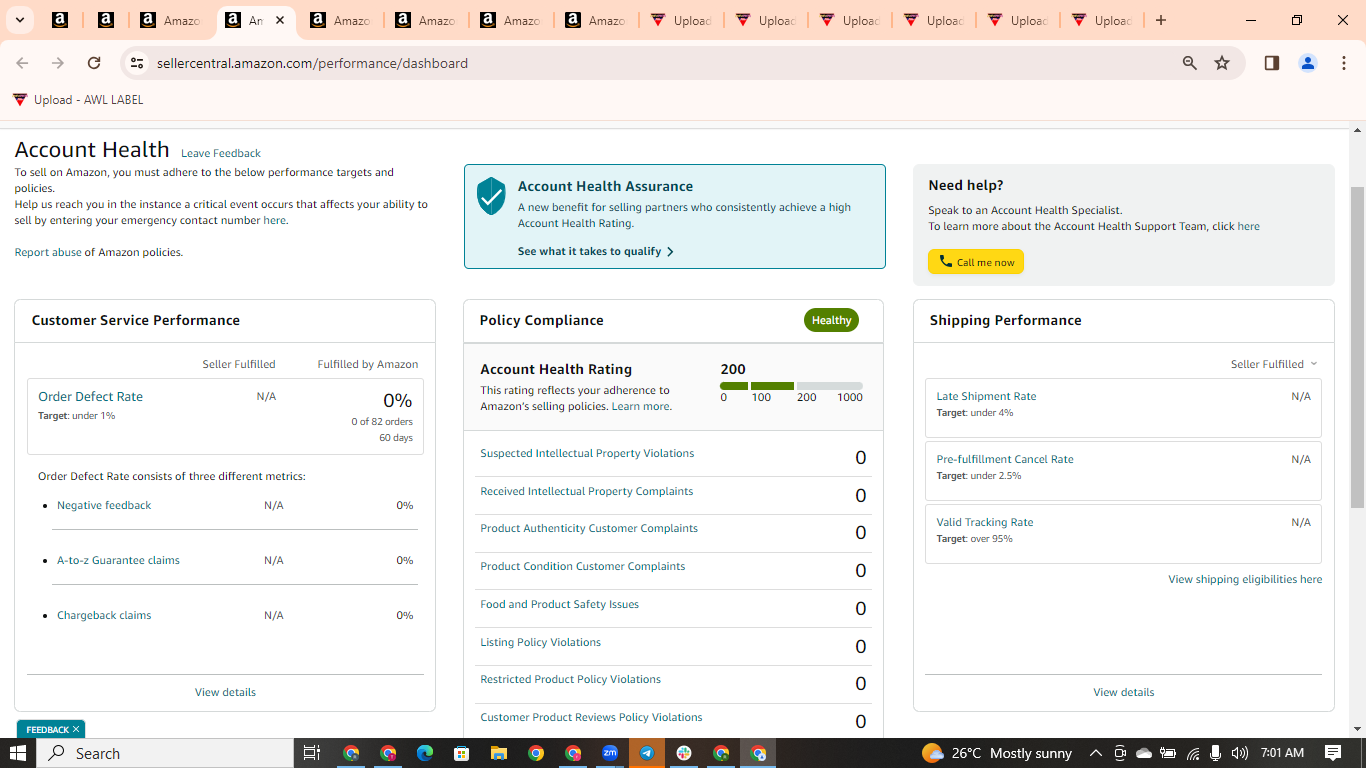The height and width of the screenshot is (768, 1366).
Task: Open Slack from the taskbar
Action: tap(684, 753)
